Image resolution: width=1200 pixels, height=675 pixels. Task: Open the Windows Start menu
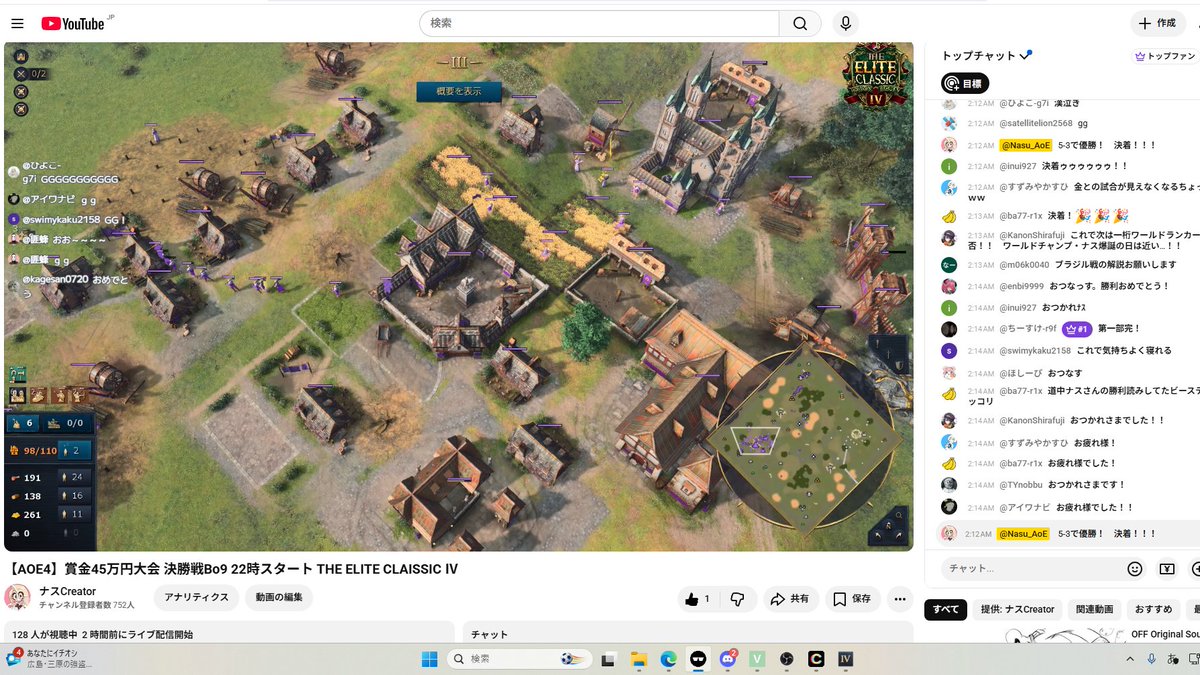pyautogui.click(x=429, y=659)
